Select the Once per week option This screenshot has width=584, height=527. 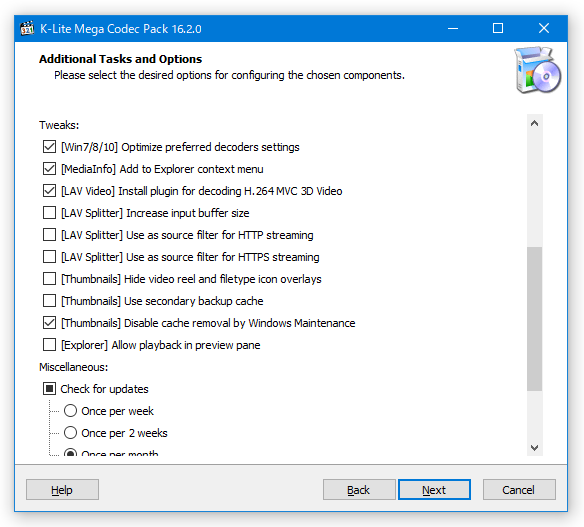(70, 410)
